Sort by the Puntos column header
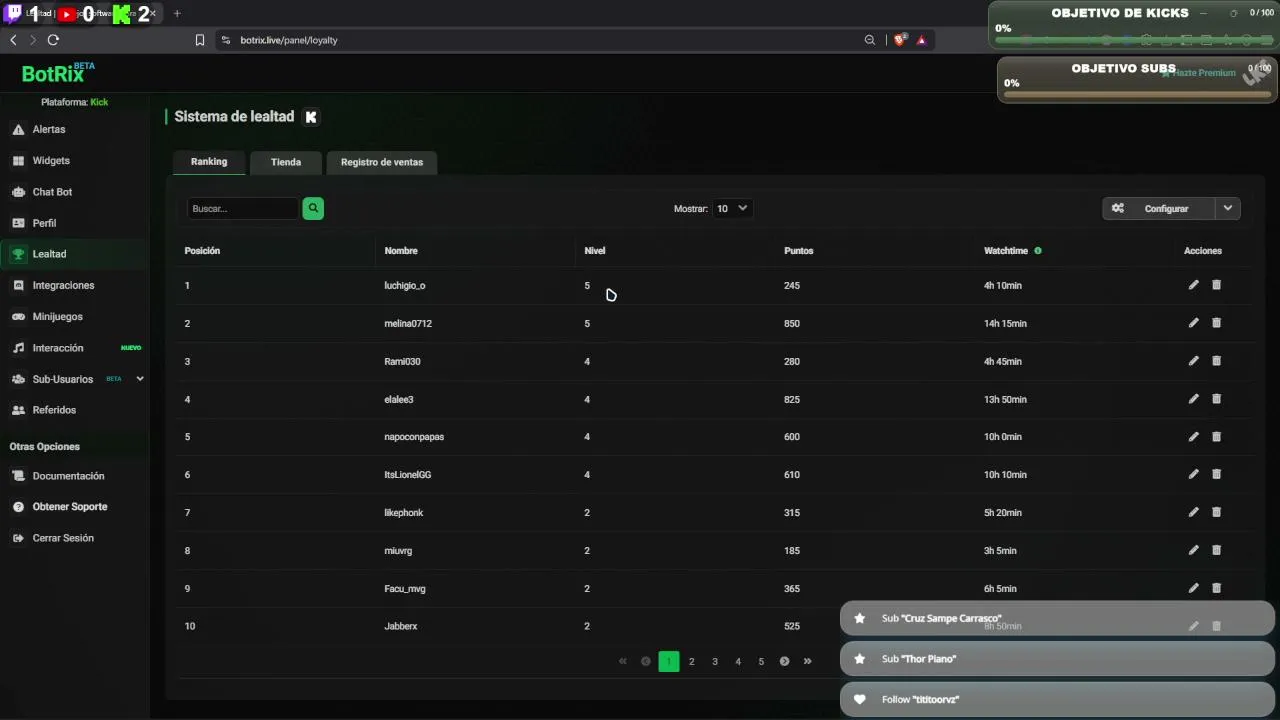Image resolution: width=1280 pixels, height=720 pixels. coord(799,251)
